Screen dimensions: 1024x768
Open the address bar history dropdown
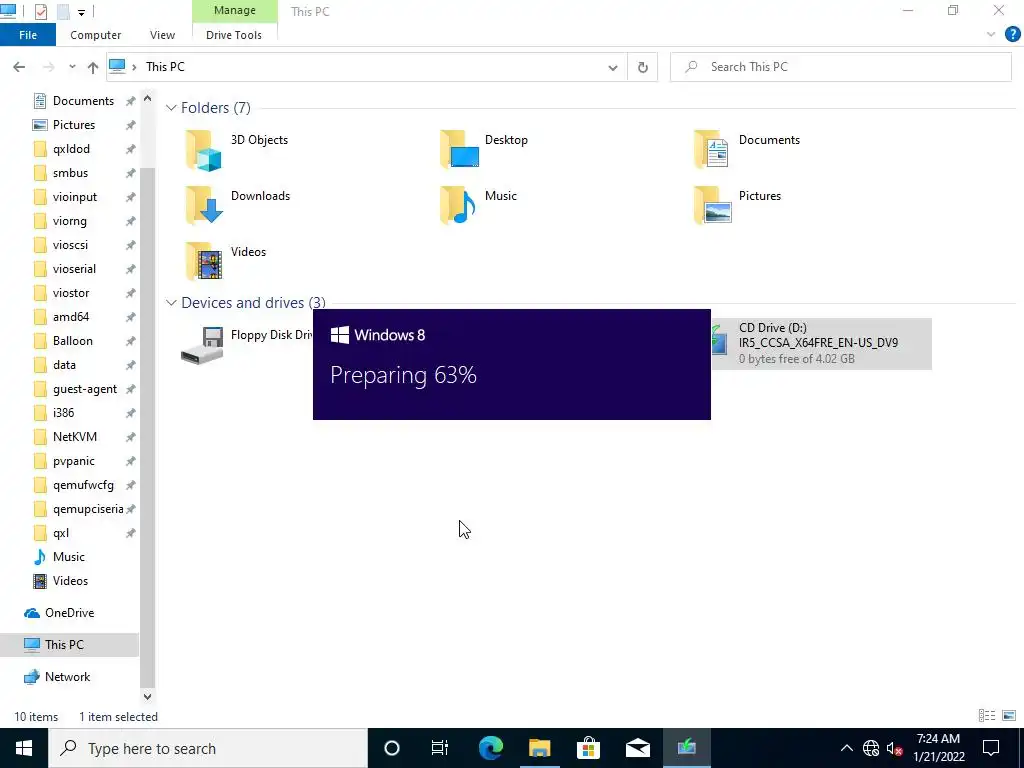point(613,67)
